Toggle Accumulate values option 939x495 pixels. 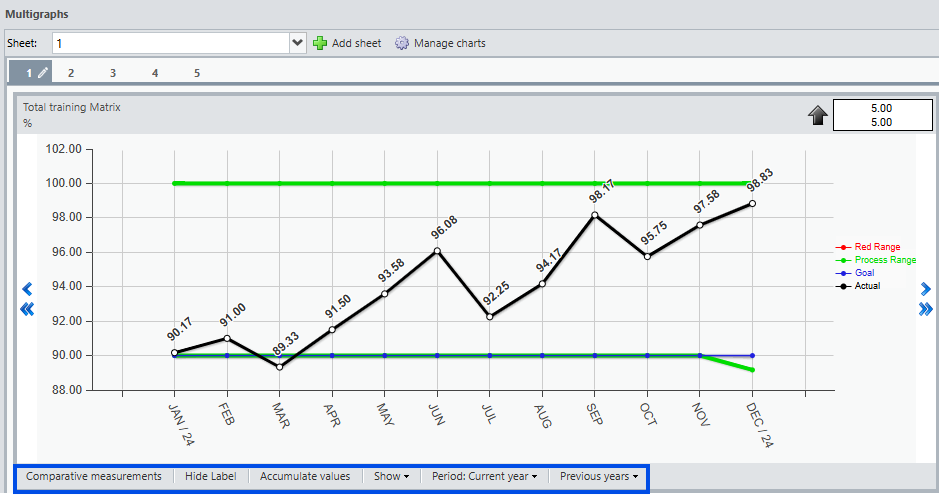tap(305, 476)
